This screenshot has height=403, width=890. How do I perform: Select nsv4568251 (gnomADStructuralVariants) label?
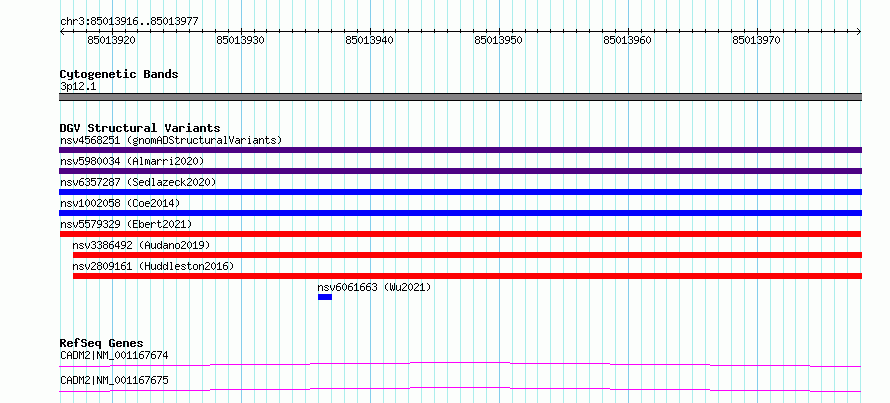coord(171,140)
